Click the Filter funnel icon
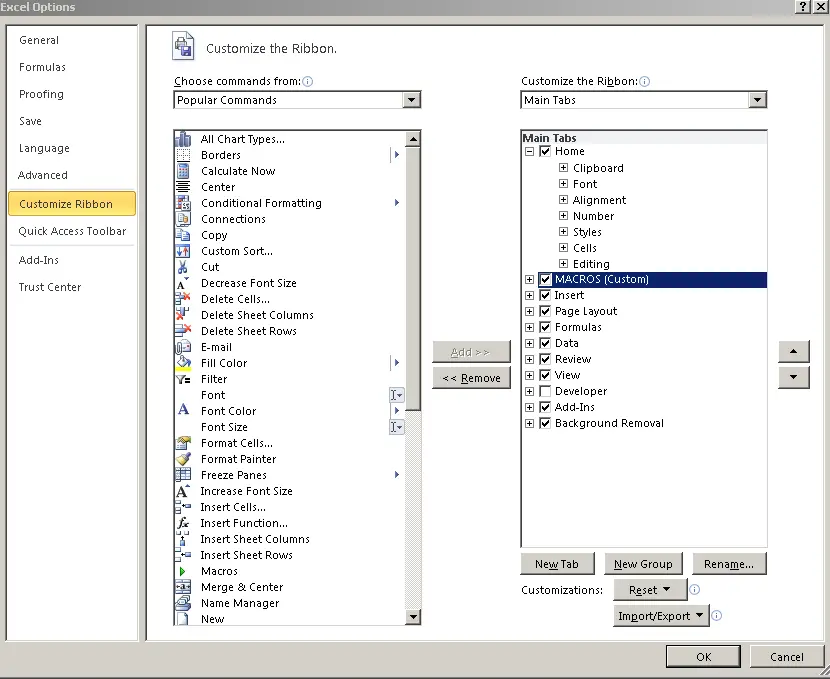Screen dimensions: 830x679 coord(183,379)
